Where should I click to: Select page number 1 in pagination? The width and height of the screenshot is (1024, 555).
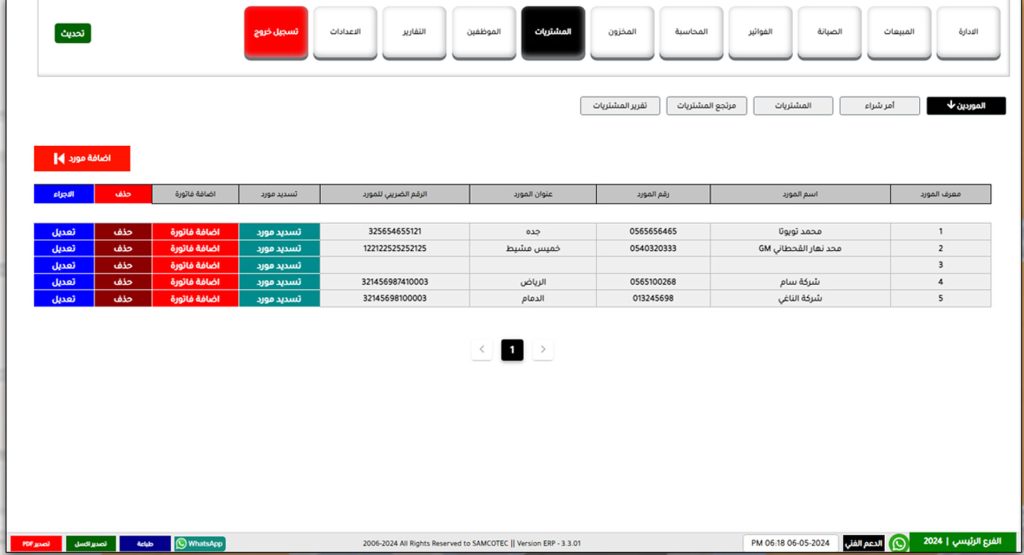coord(512,349)
